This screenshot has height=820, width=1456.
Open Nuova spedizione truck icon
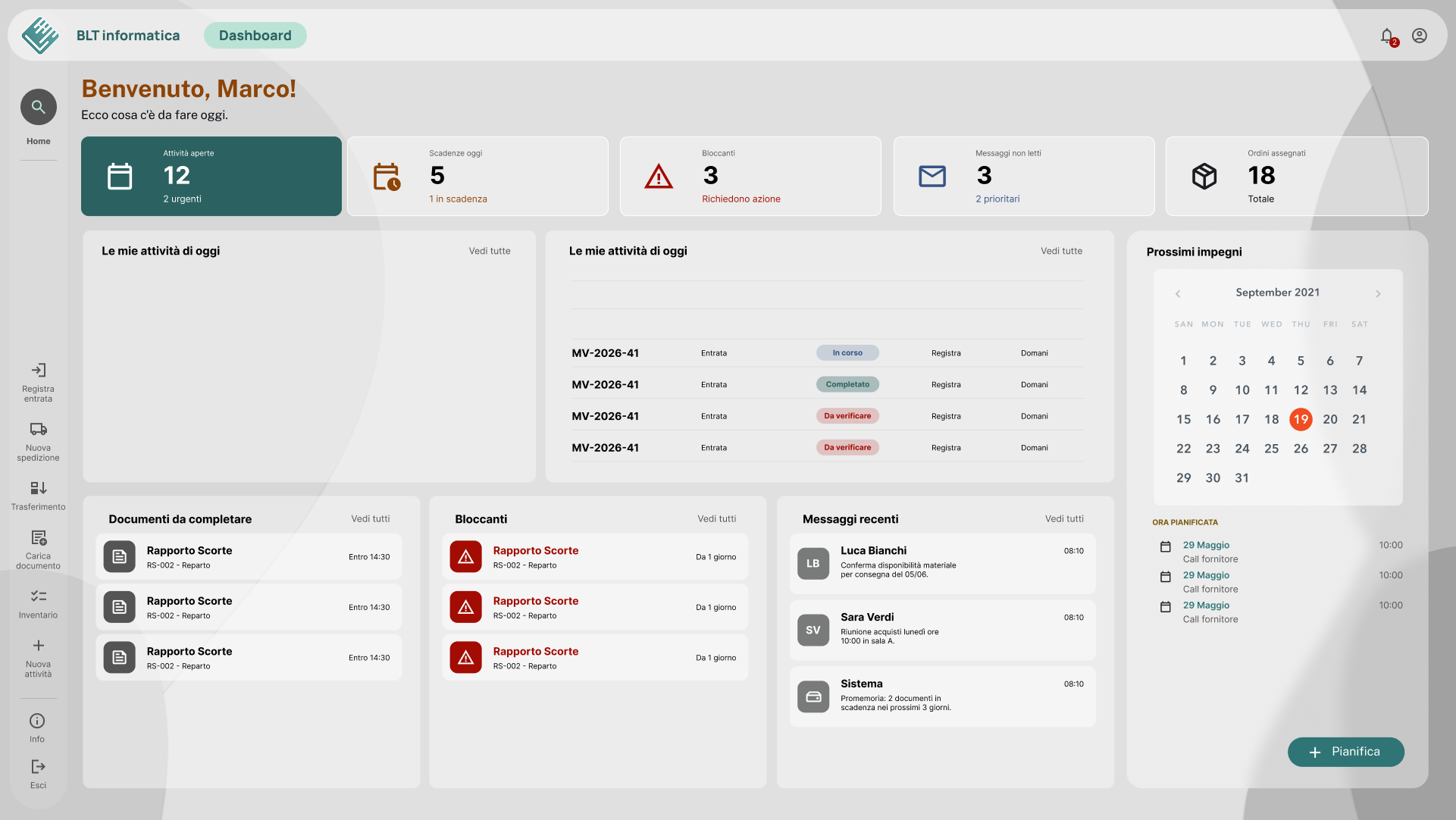tap(39, 429)
